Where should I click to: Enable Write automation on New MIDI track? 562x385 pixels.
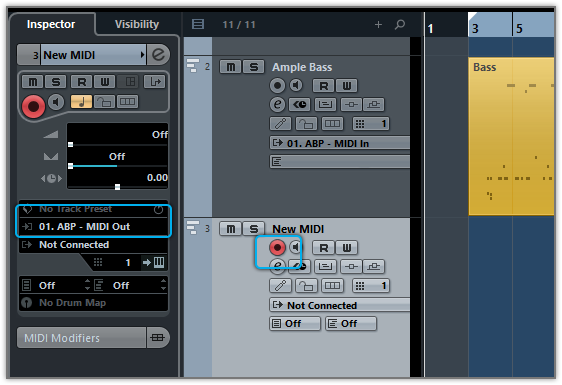347,247
